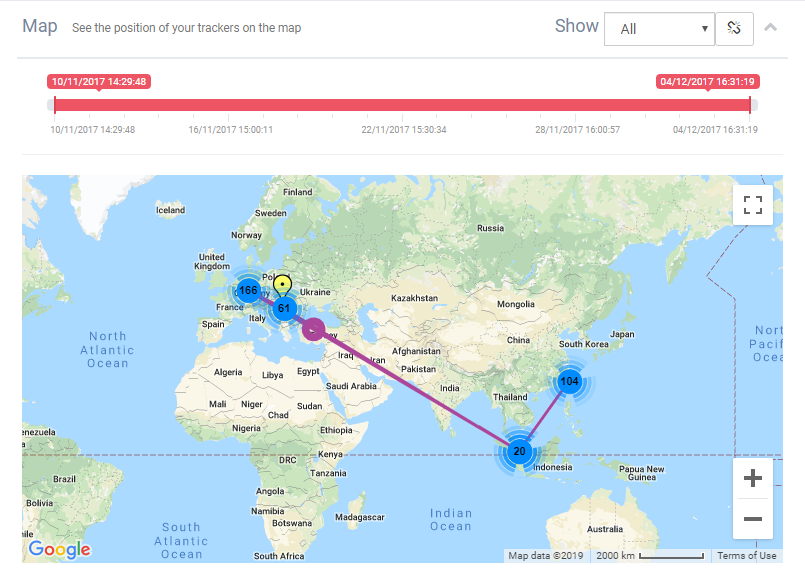Click the 166 tracker cluster marker
This screenshot has height=579, width=805.
(x=248, y=291)
